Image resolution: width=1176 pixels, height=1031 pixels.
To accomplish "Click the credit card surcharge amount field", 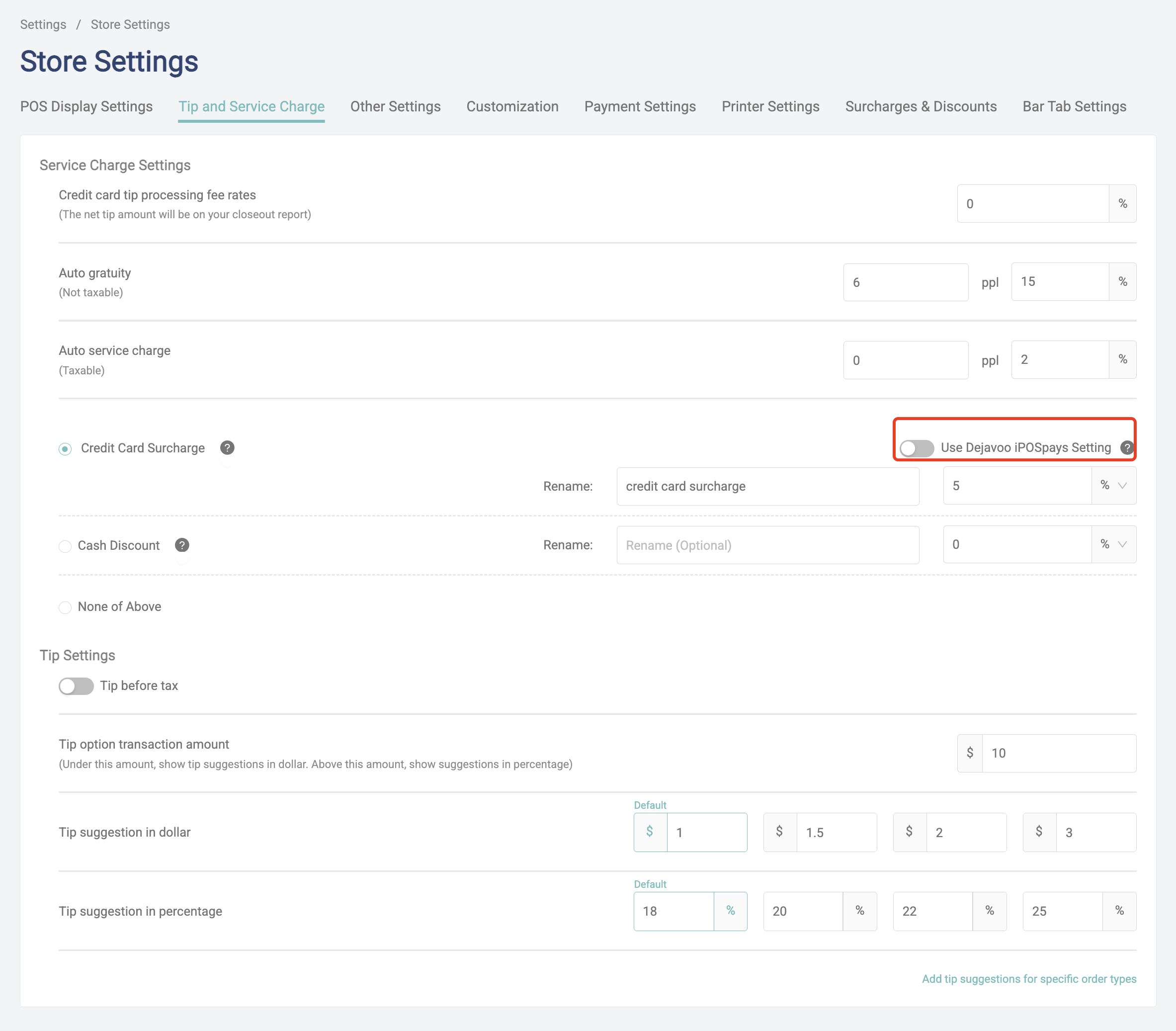I will coord(1017,486).
